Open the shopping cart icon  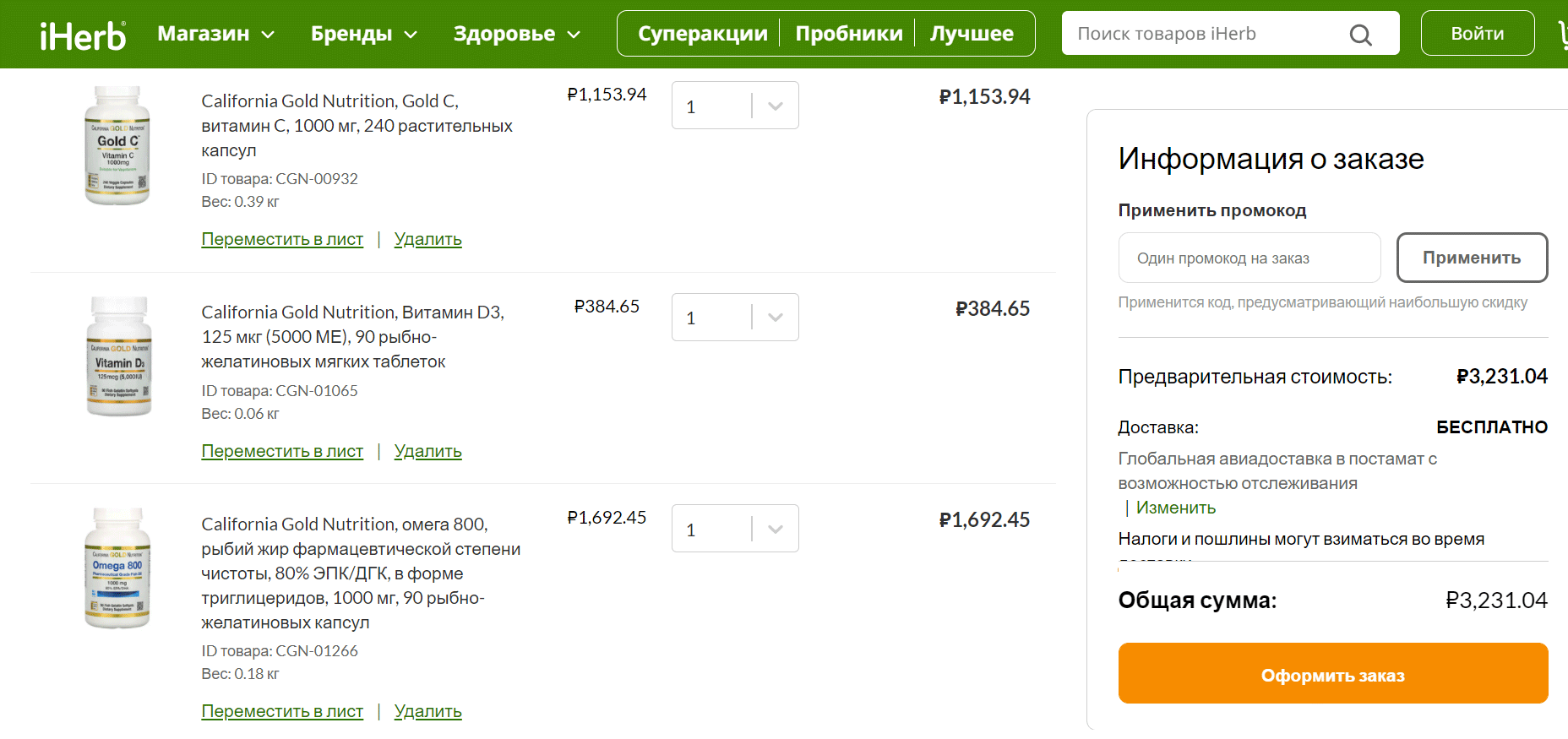(x=1563, y=35)
